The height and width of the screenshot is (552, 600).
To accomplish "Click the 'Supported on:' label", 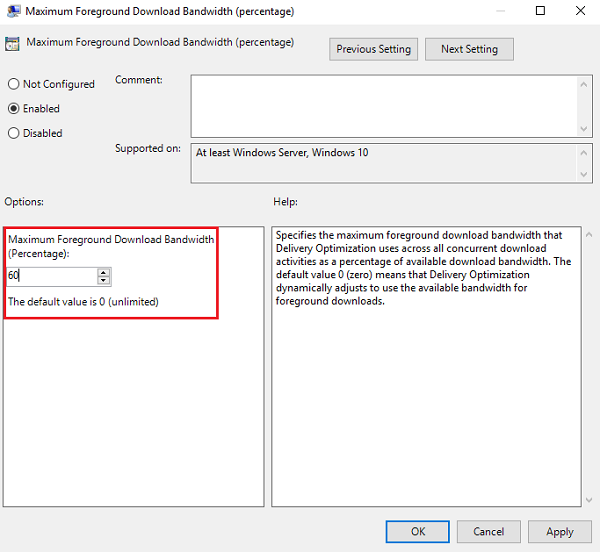I will tap(148, 148).
